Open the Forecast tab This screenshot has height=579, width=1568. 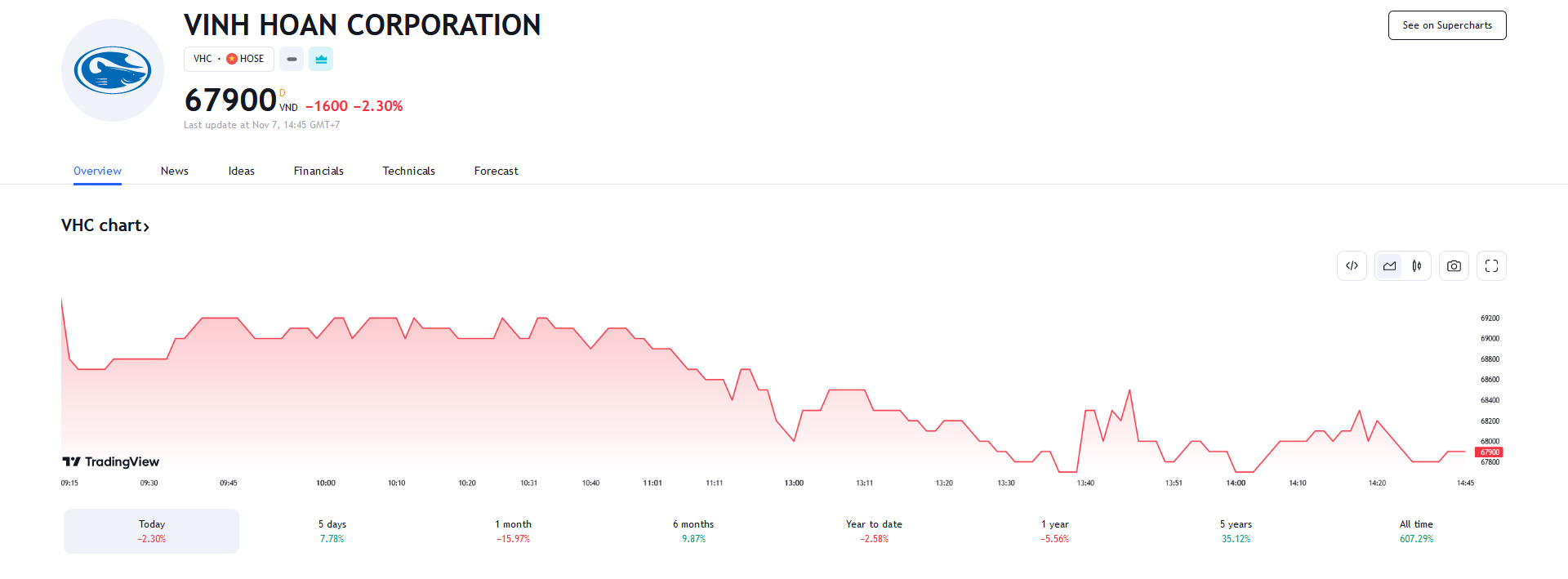click(496, 171)
